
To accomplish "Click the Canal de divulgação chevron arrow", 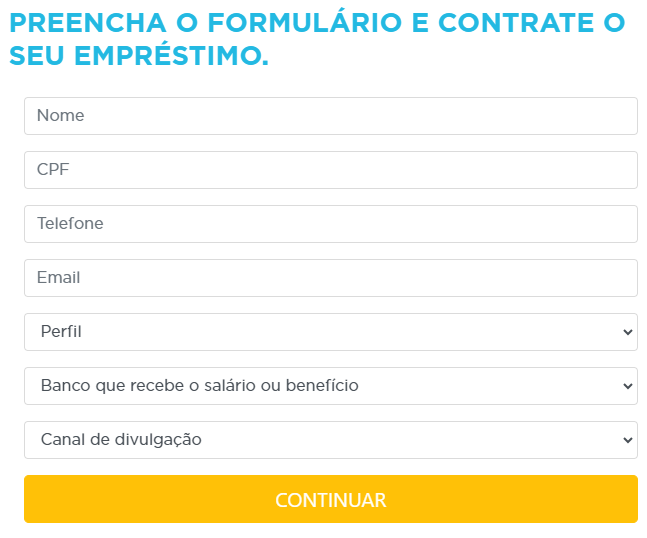I will pyautogui.click(x=627, y=440).
